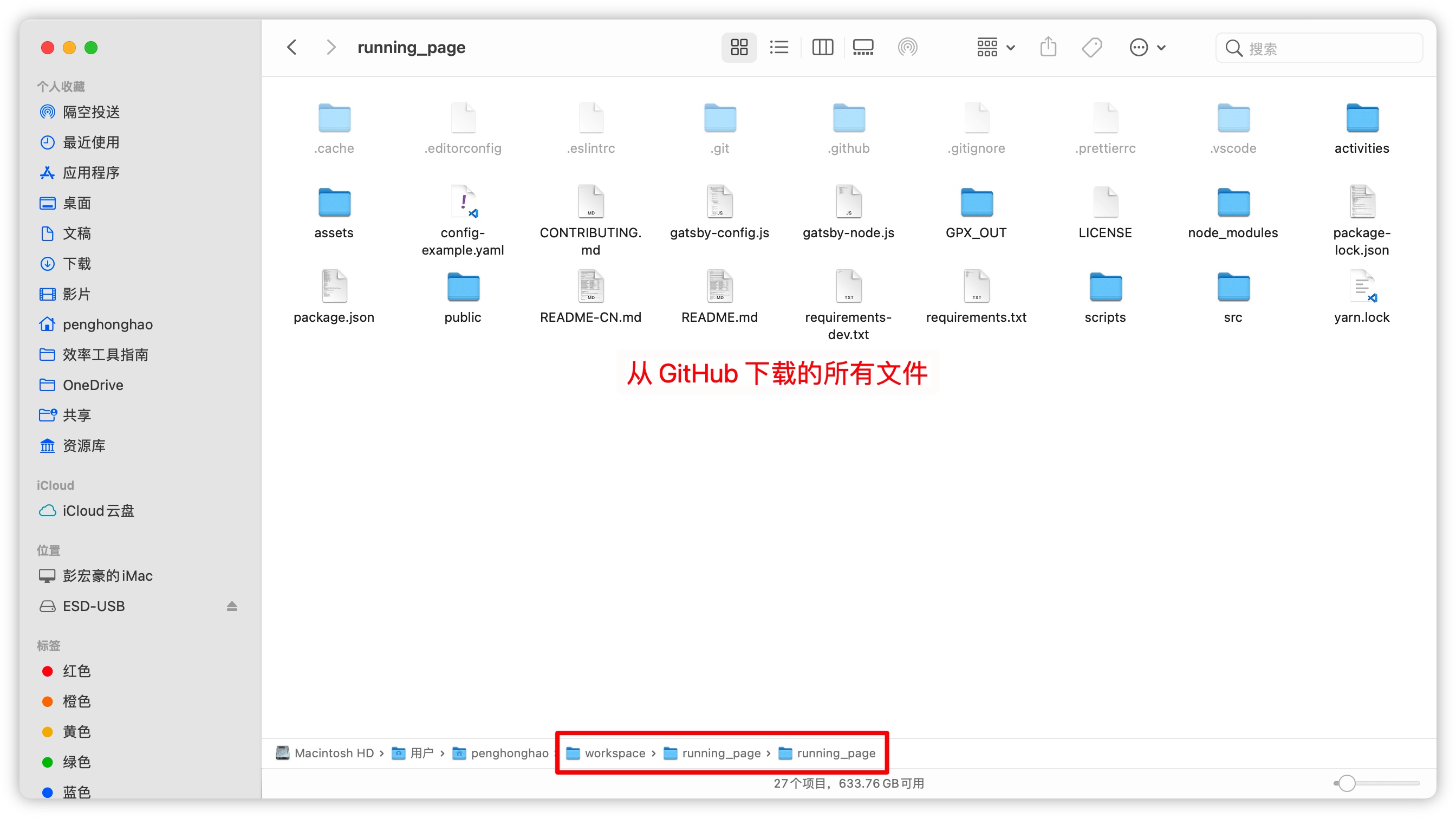Switch to column view
Screen dimensions: 1456x818
click(822, 48)
